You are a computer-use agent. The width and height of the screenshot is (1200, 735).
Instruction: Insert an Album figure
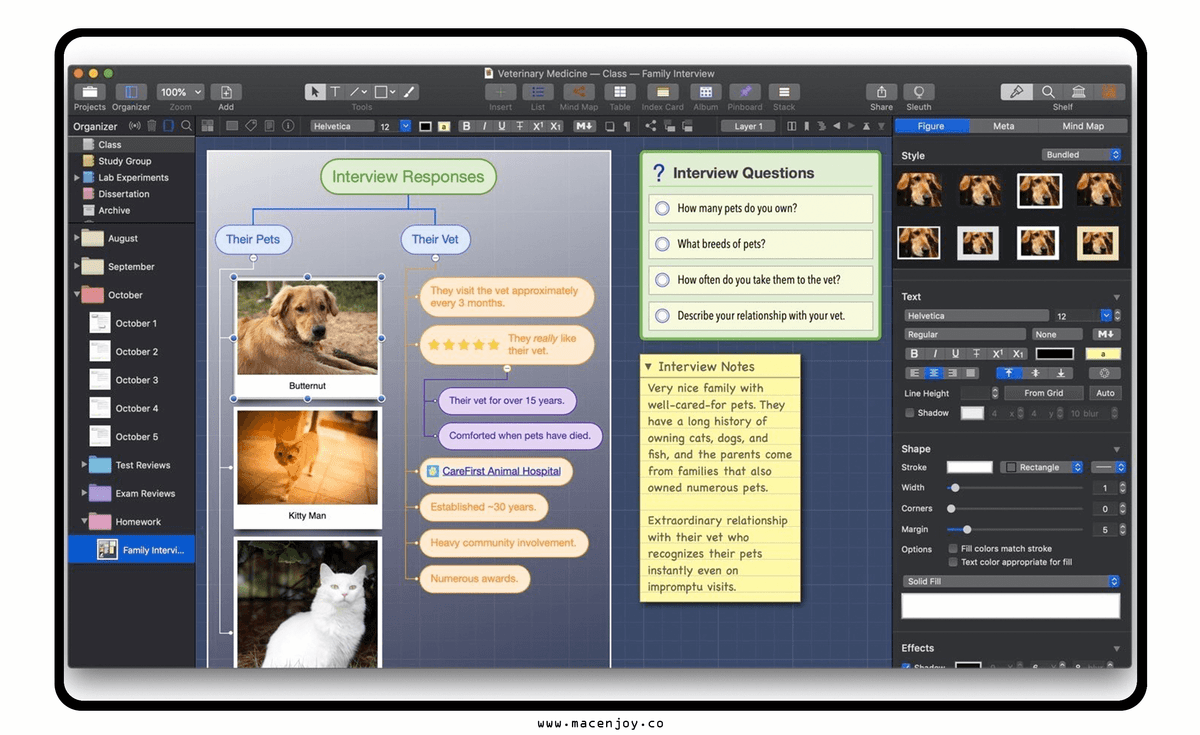pyautogui.click(x=705, y=92)
